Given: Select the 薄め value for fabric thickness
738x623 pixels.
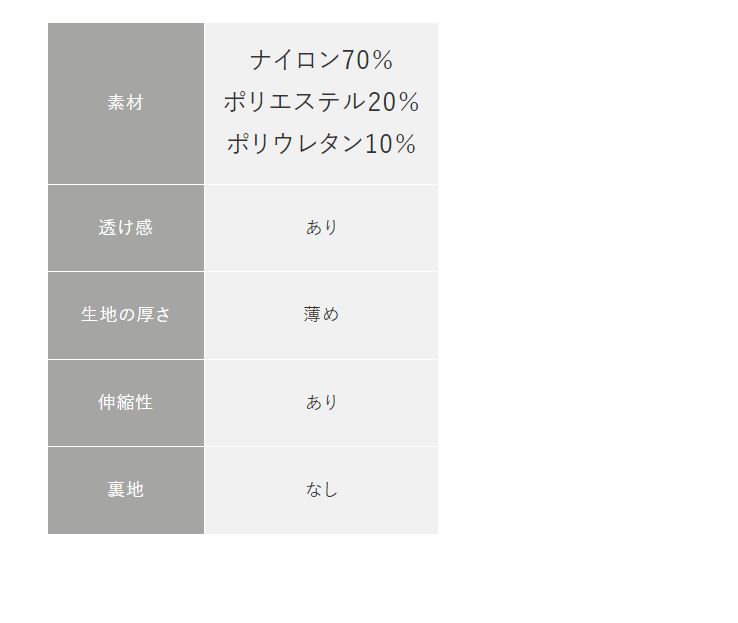Looking at the screenshot, I should pos(321,315).
